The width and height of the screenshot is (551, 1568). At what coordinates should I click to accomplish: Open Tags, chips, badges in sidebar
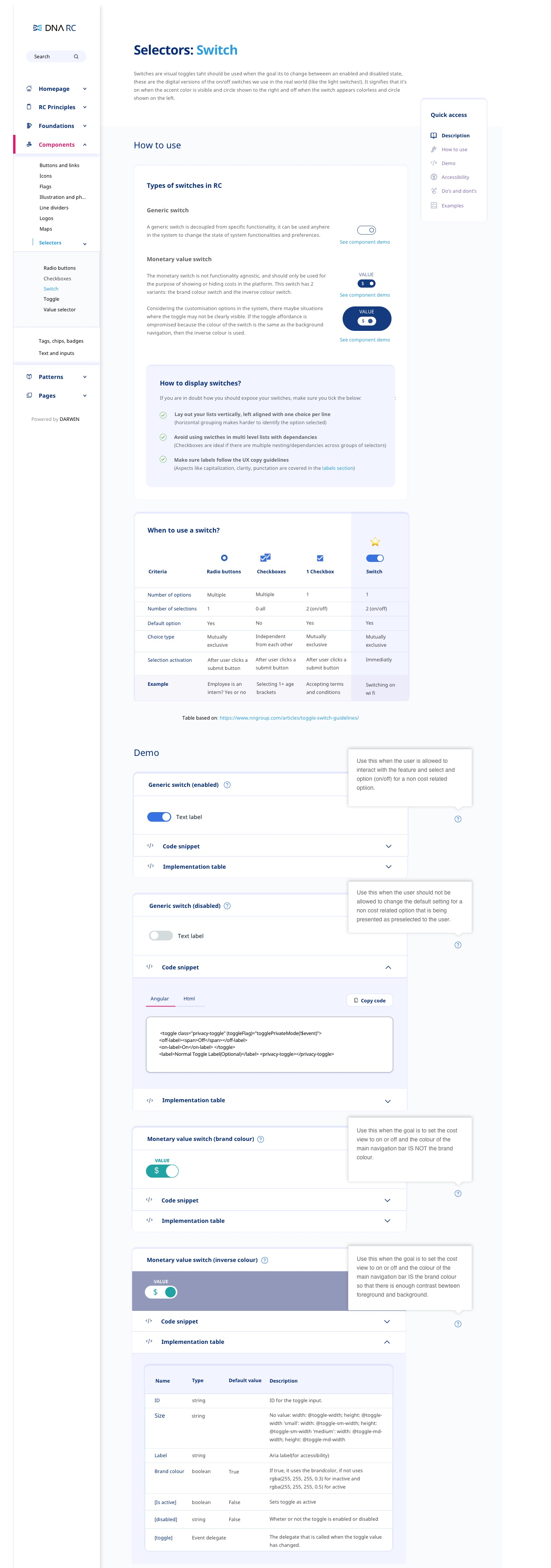pyautogui.click(x=61, y=341)
